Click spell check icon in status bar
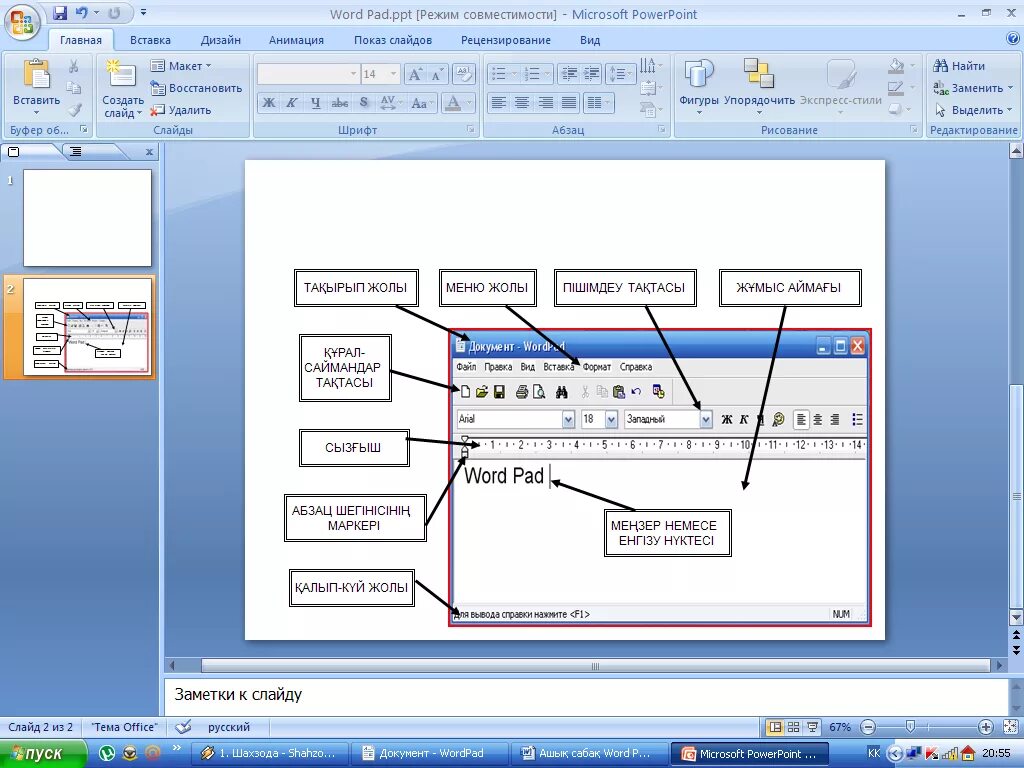This screenshot has width=1024, height=768. tap(184, 726)
